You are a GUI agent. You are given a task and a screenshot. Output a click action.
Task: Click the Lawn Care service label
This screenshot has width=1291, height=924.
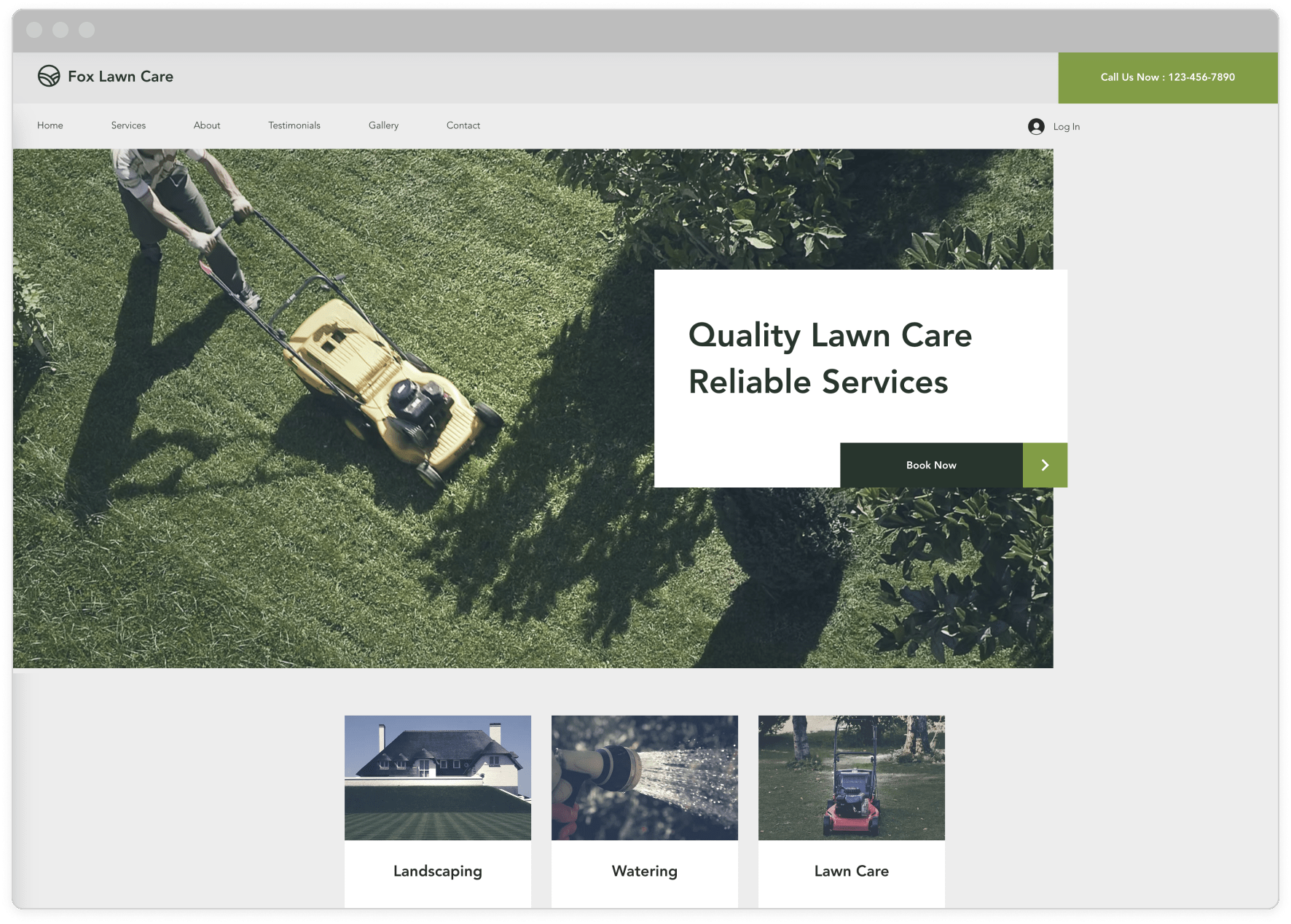click(x=851, y=871)
